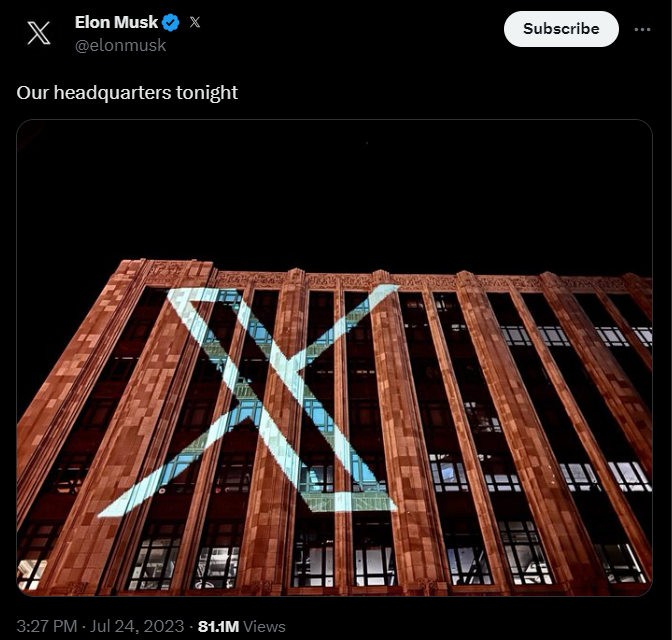Click the "Views" label

[264, 626]
